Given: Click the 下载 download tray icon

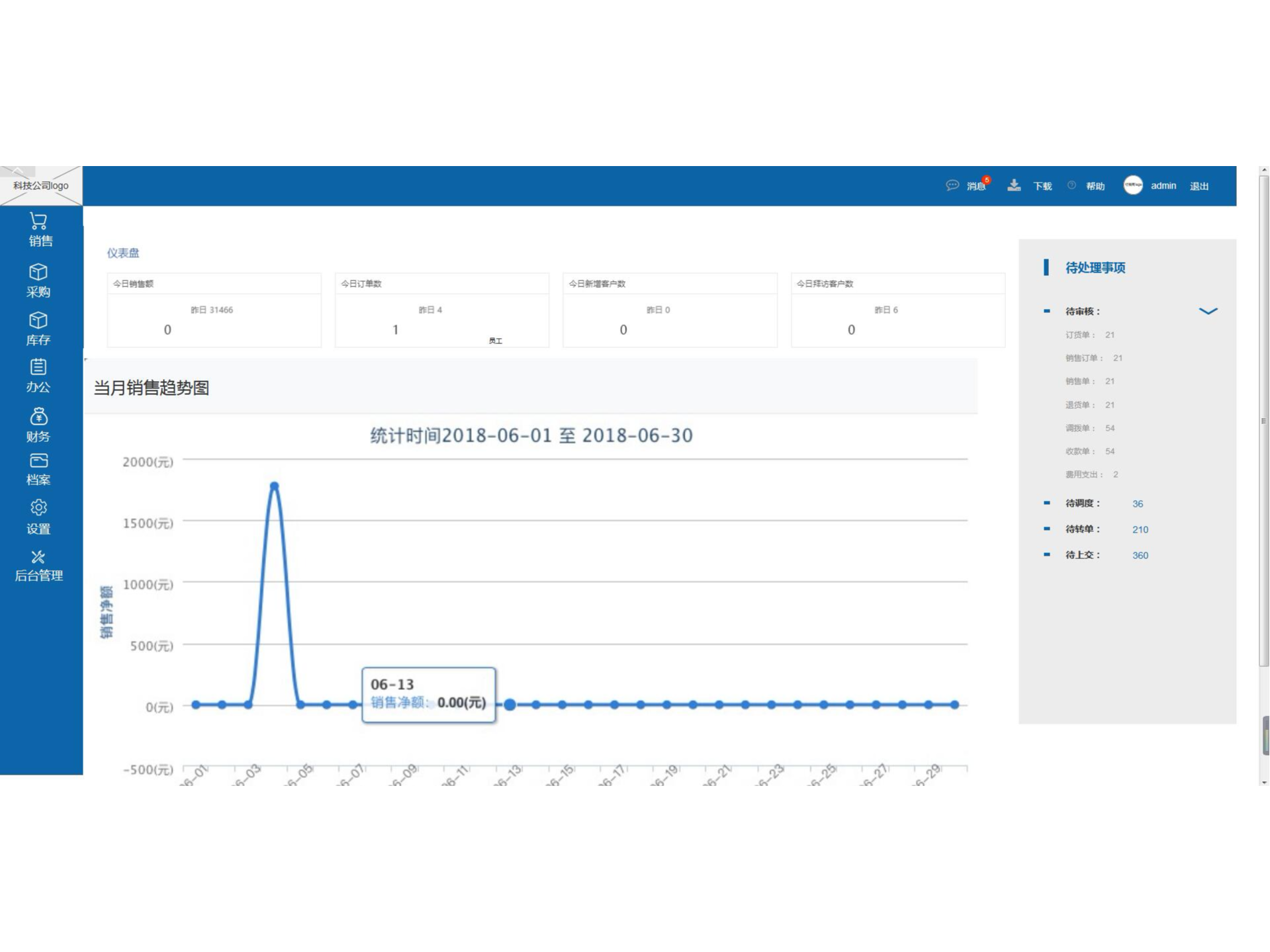Looking at the screenshot, I should (1014, 185).
